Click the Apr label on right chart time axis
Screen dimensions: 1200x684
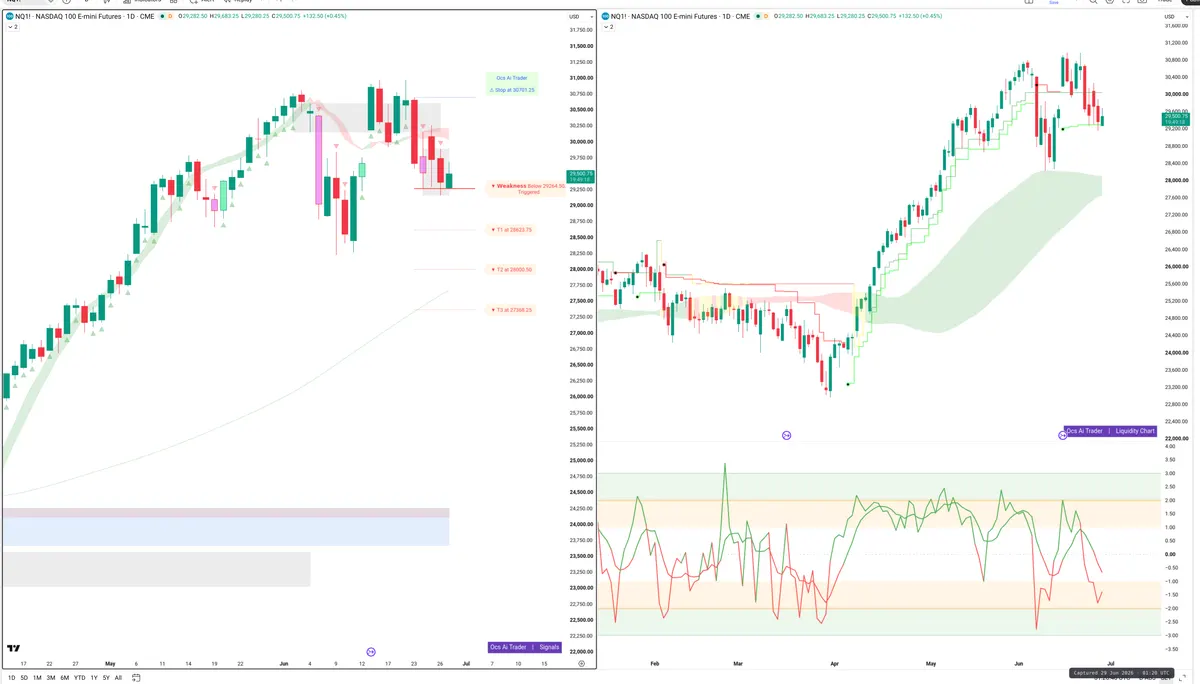835,663
